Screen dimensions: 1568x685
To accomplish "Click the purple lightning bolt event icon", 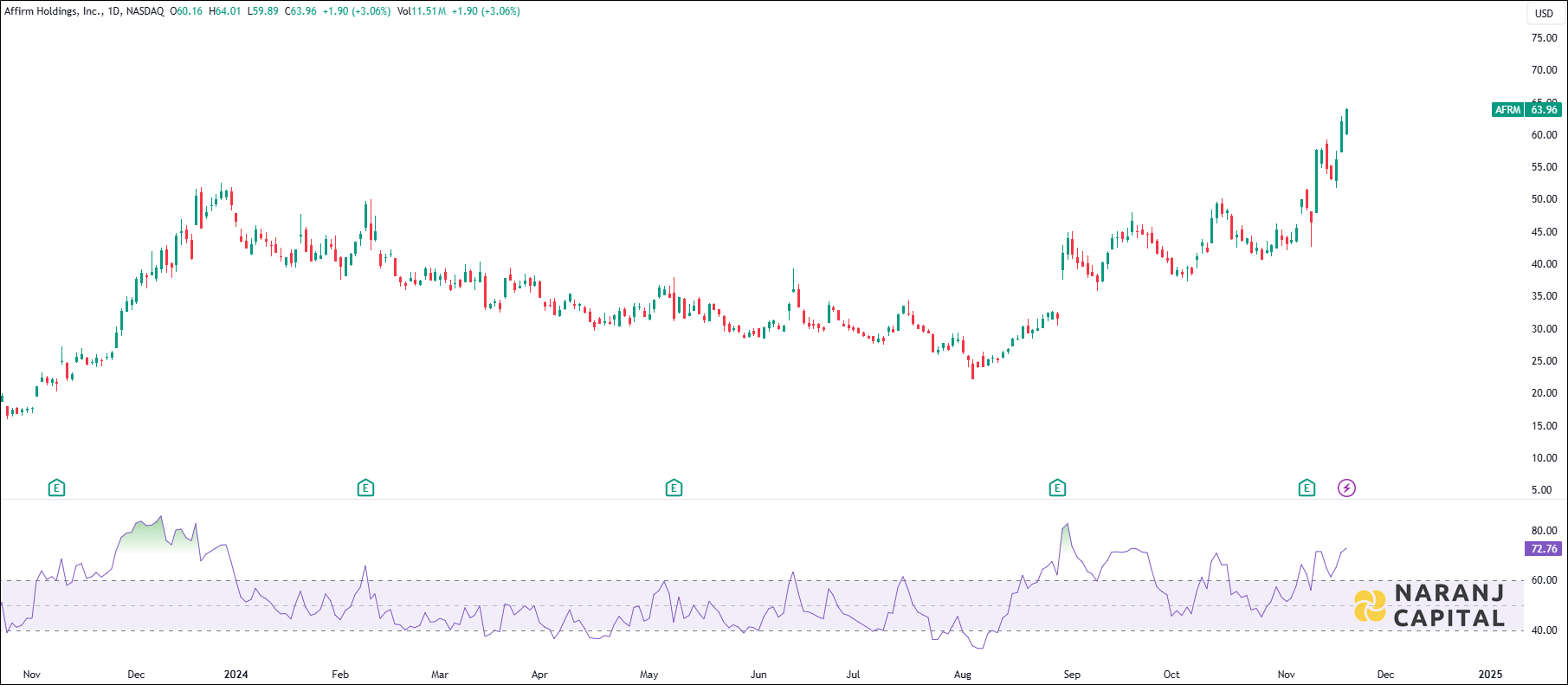I will tap(1346, 488).
